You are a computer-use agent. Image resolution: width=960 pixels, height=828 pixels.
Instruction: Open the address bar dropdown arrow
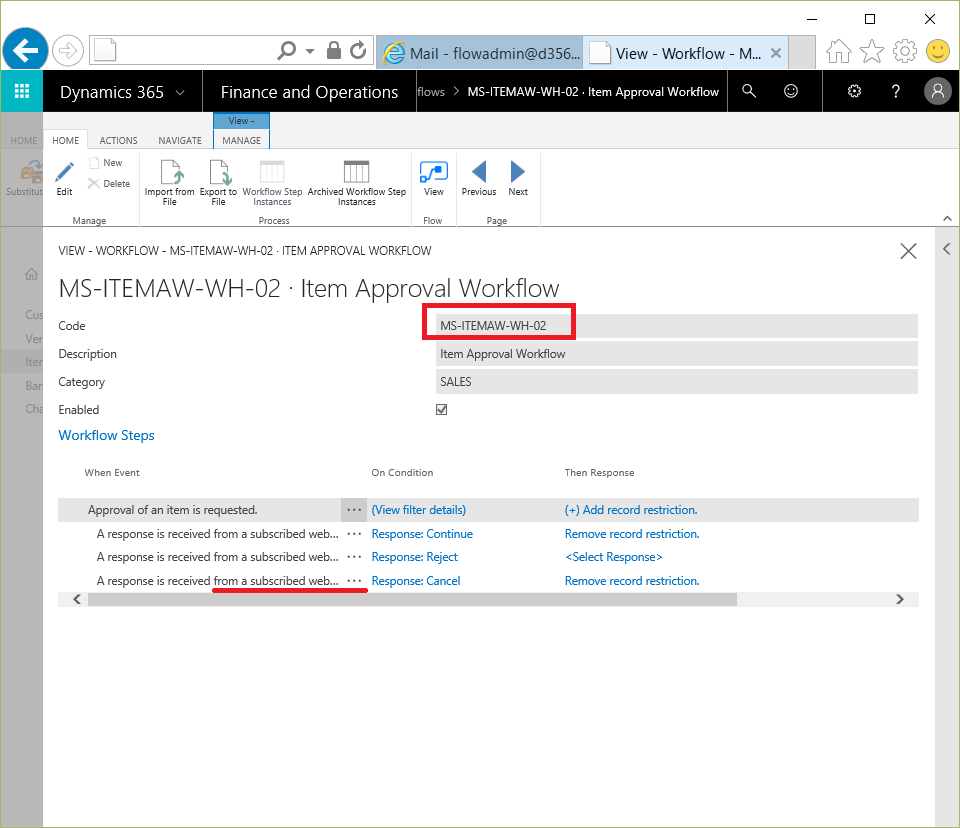click(x=310, y=51)
